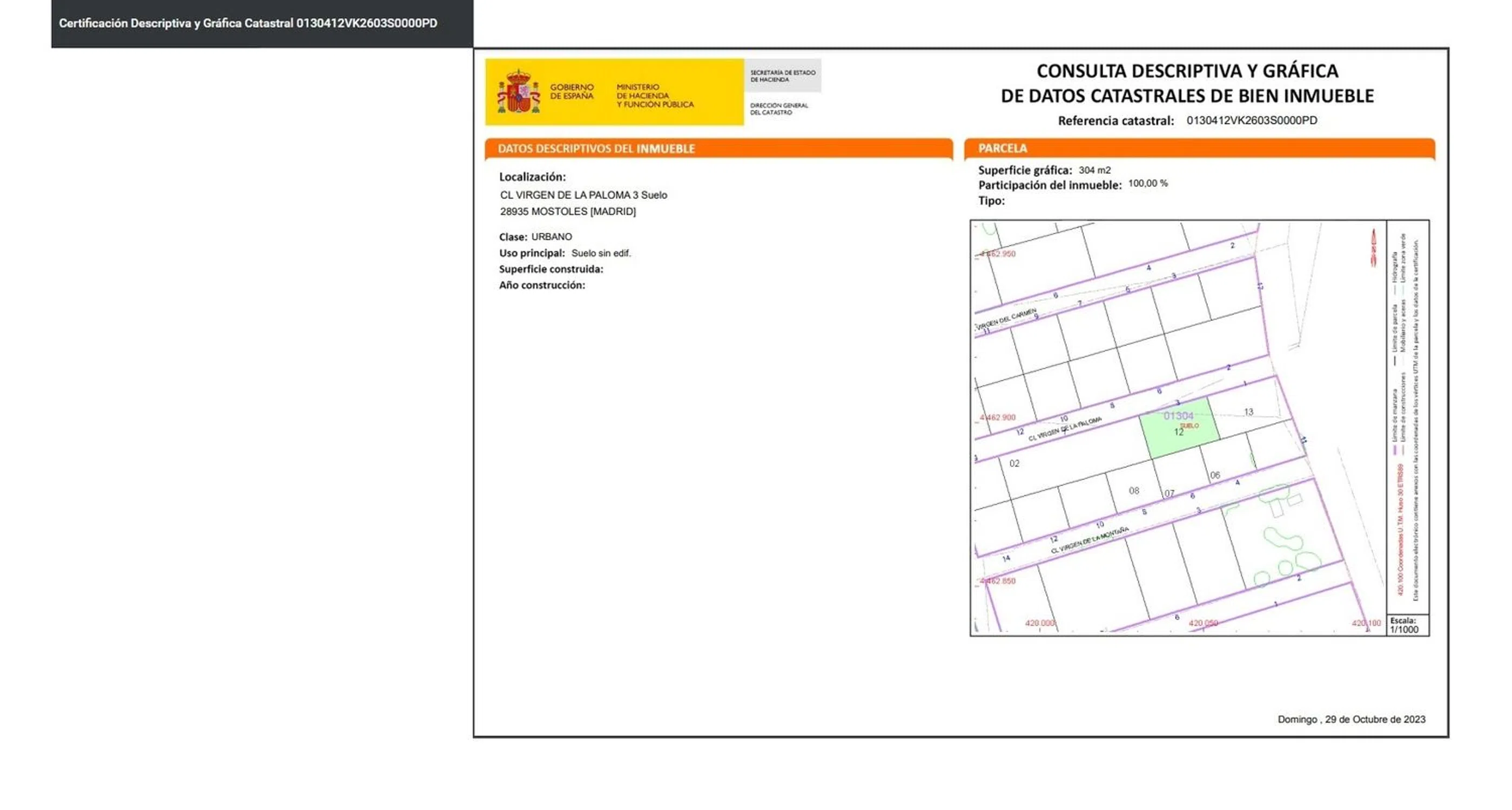Image resolution: width=1512 pixels, height=810 pixels.
Task: Click the map legend strip on right
Action: 1408,417
